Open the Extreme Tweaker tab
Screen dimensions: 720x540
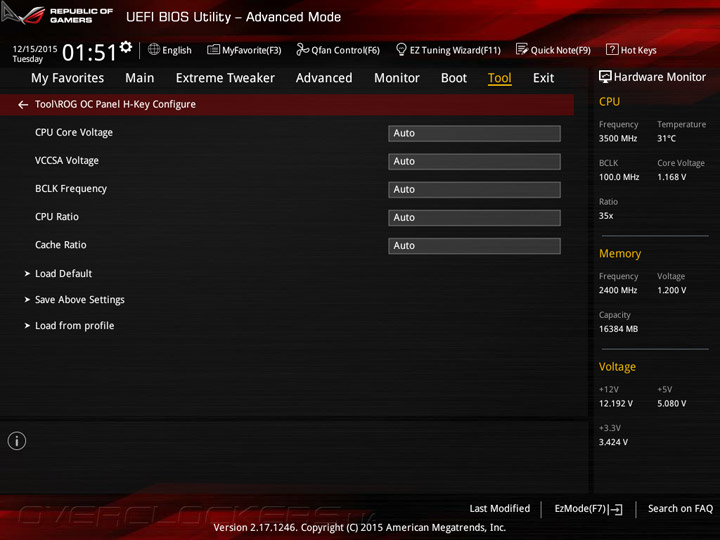[225, 78]
